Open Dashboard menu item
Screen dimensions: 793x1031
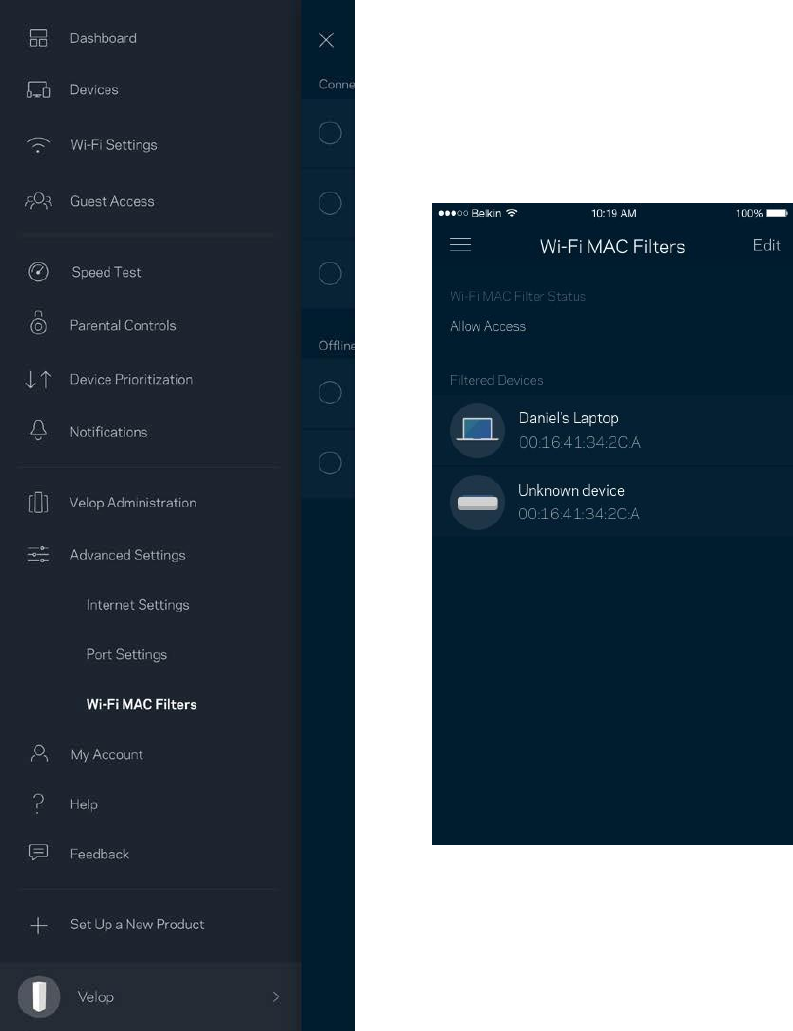103,38
